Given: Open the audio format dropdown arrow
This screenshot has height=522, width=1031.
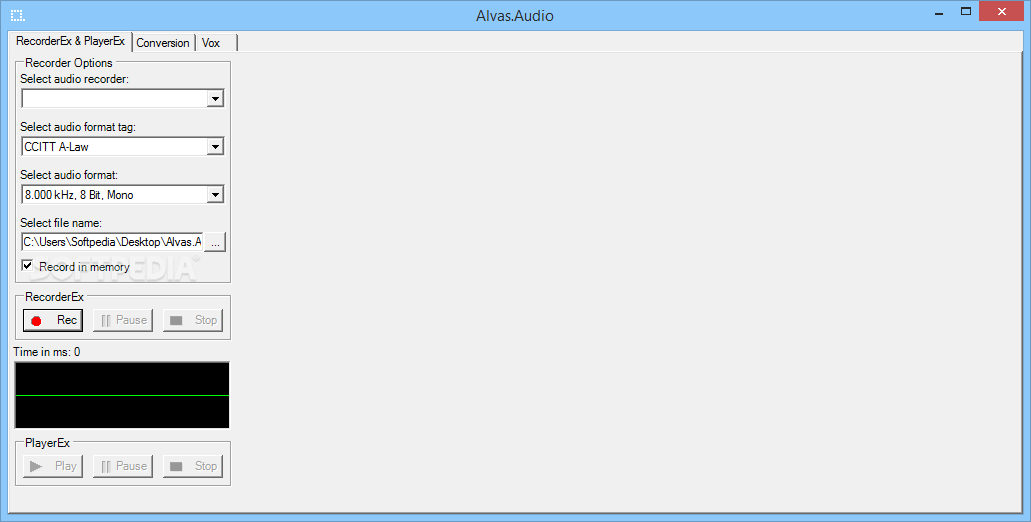Looking at the screenshot, I should click(x=215, y=195).
